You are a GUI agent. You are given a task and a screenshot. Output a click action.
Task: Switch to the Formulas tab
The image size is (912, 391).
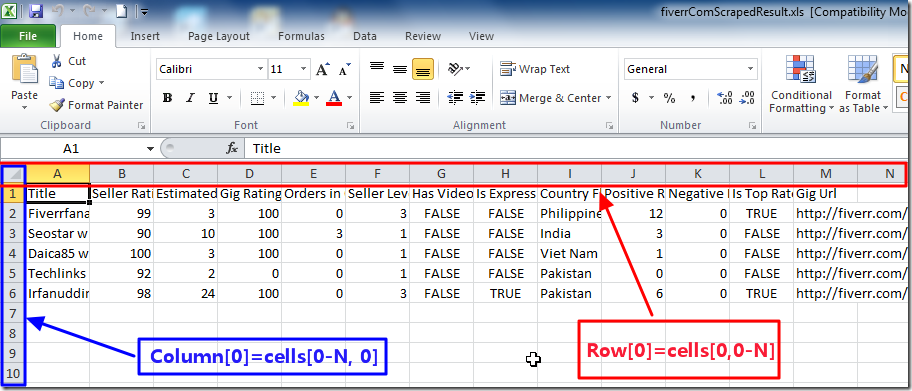301,36
